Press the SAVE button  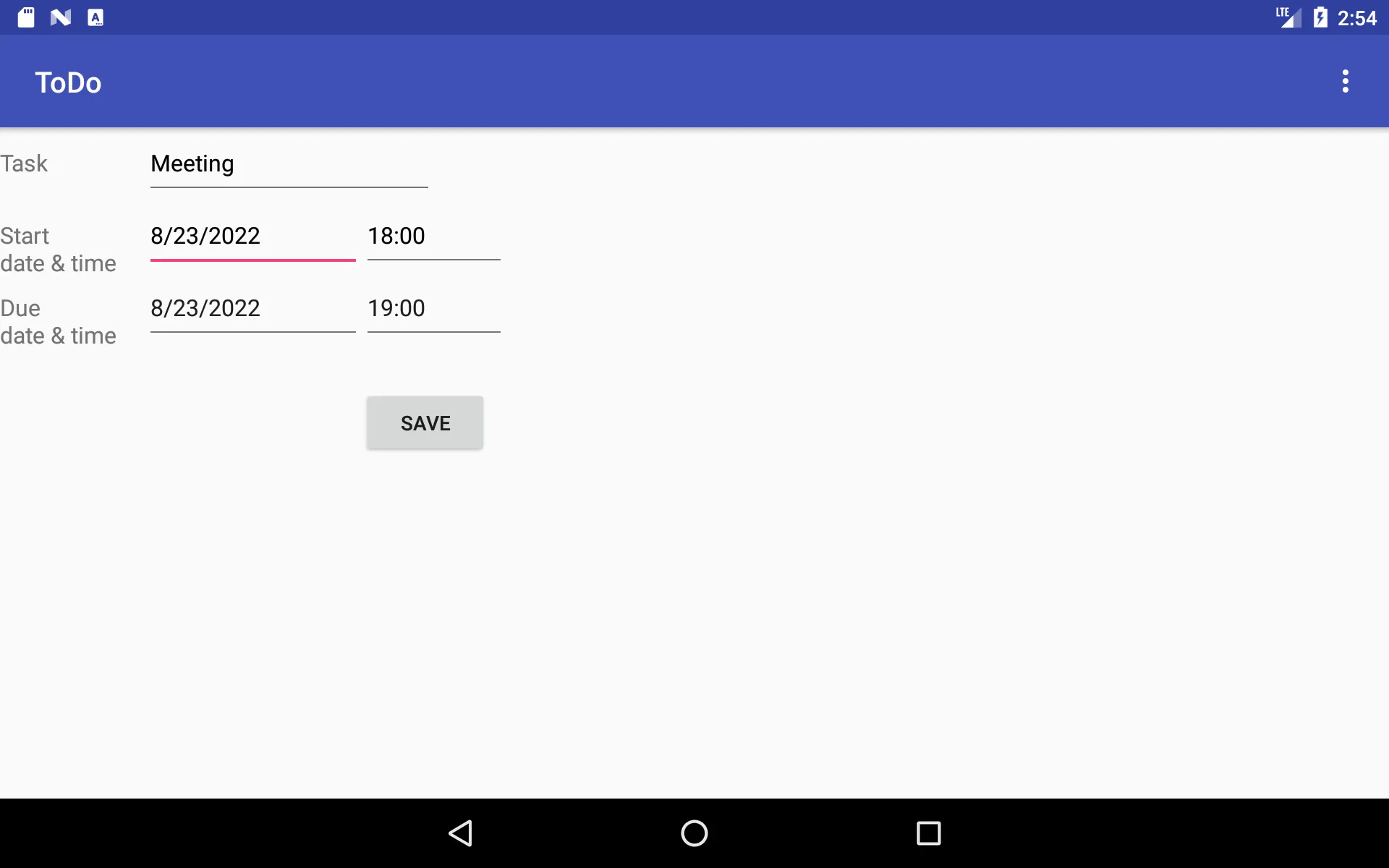click(x=425, y=422)
